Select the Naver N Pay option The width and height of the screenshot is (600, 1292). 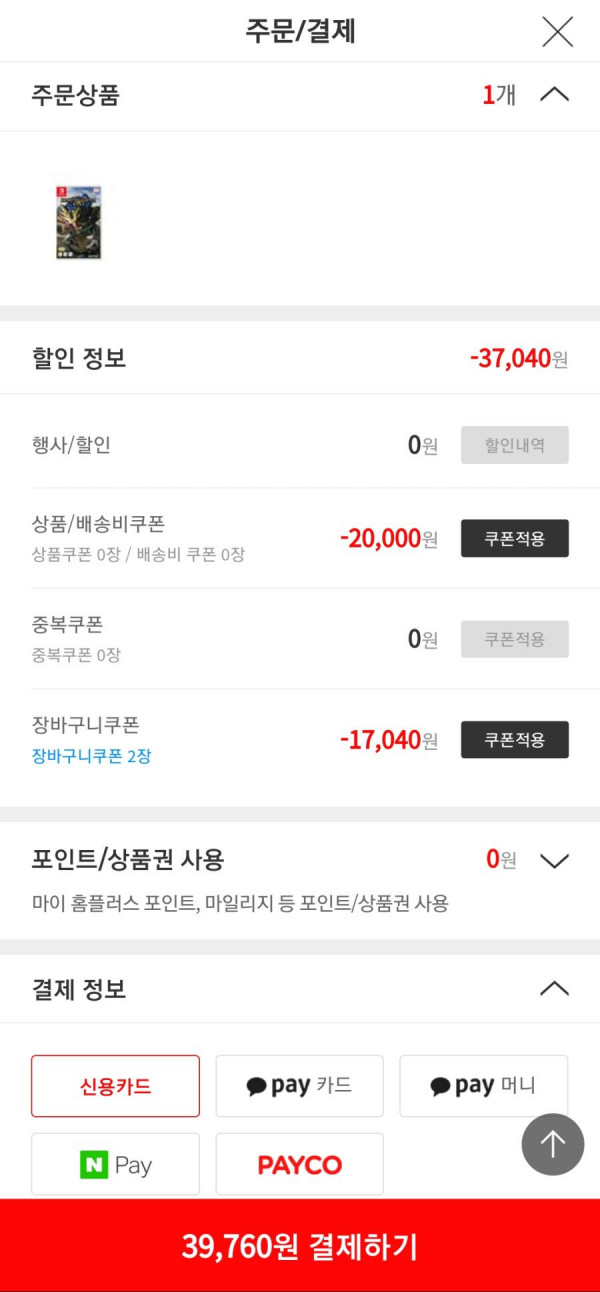click(x=115, y=1164)
